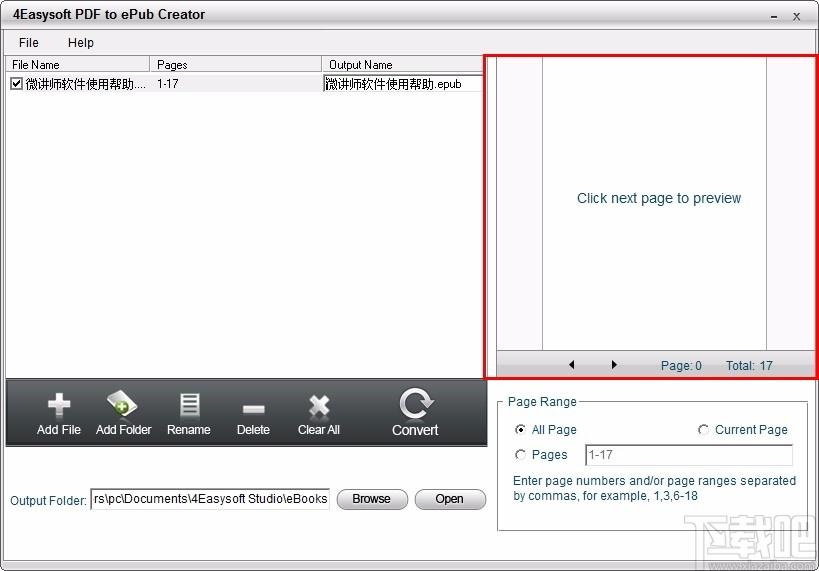
Task: Click the Add File plus icon
Action: point(59,406)
